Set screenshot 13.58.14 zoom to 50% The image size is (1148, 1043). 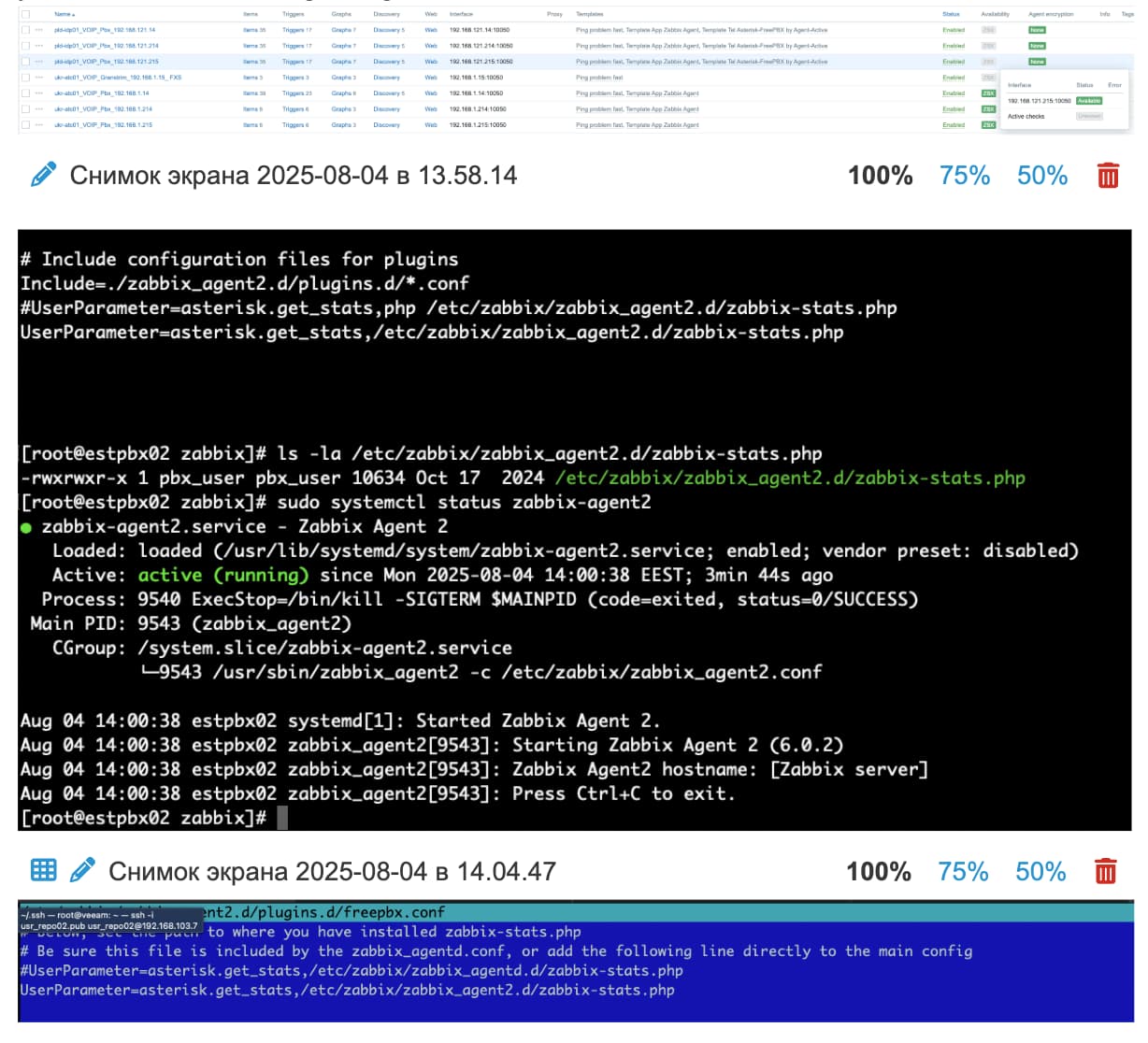pyautogui.click(x=1042, y=175)
